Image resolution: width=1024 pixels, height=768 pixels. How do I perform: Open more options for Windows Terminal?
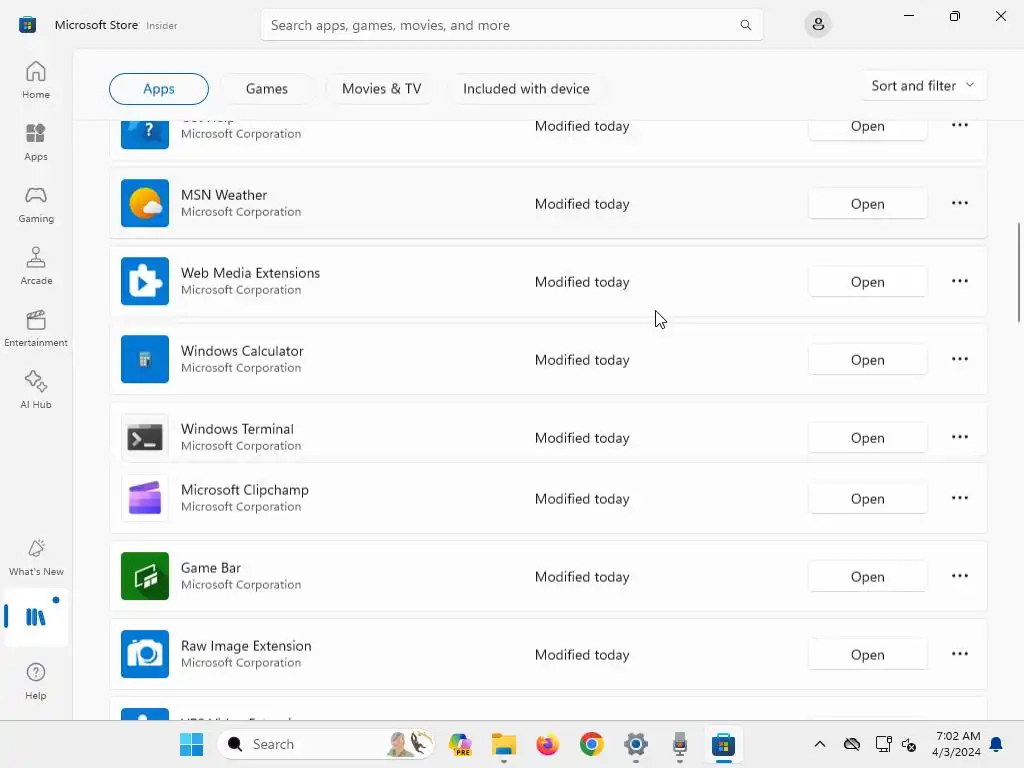coord(959,437)
